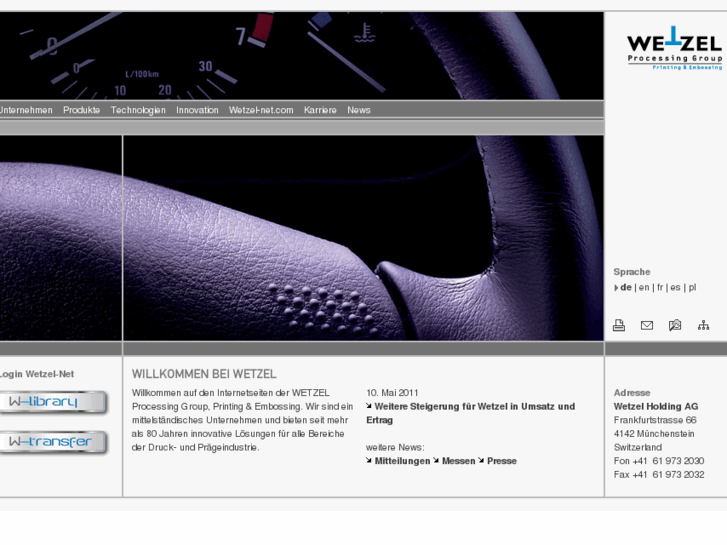Click the W-library login button

click(53, 402)
